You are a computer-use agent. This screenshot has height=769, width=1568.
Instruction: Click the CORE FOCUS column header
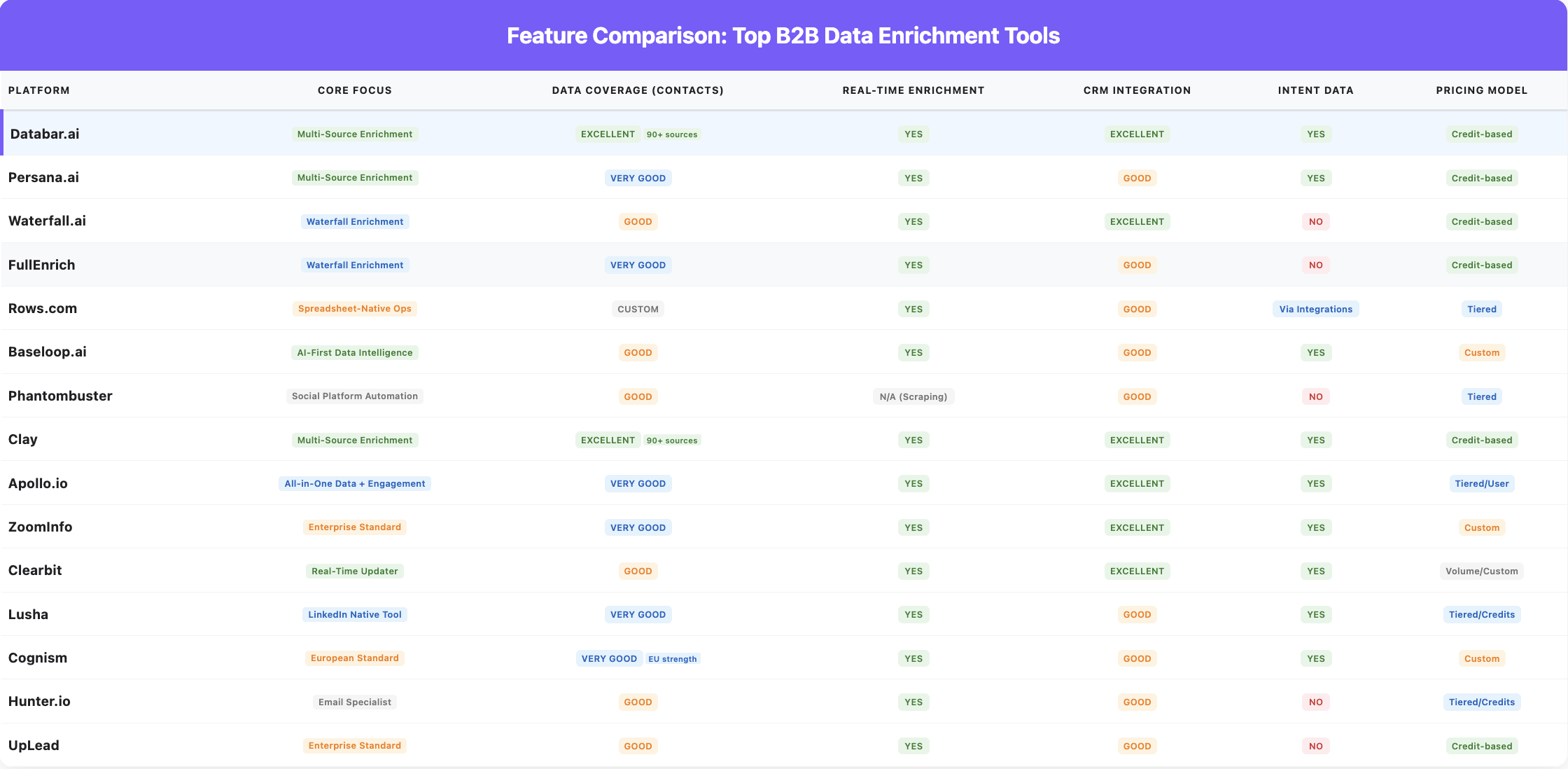pyautogui.click(x=355, y=90)
